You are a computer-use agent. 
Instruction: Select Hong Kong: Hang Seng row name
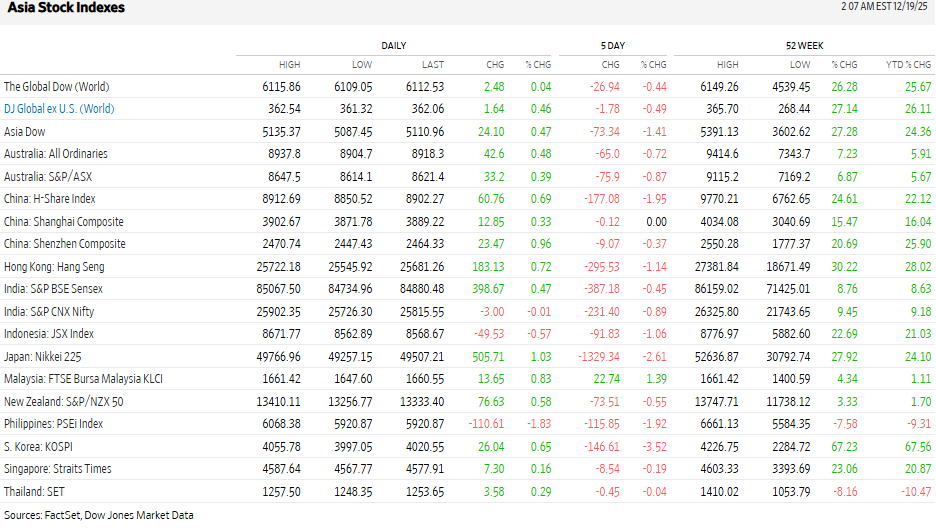click(54, 267)
